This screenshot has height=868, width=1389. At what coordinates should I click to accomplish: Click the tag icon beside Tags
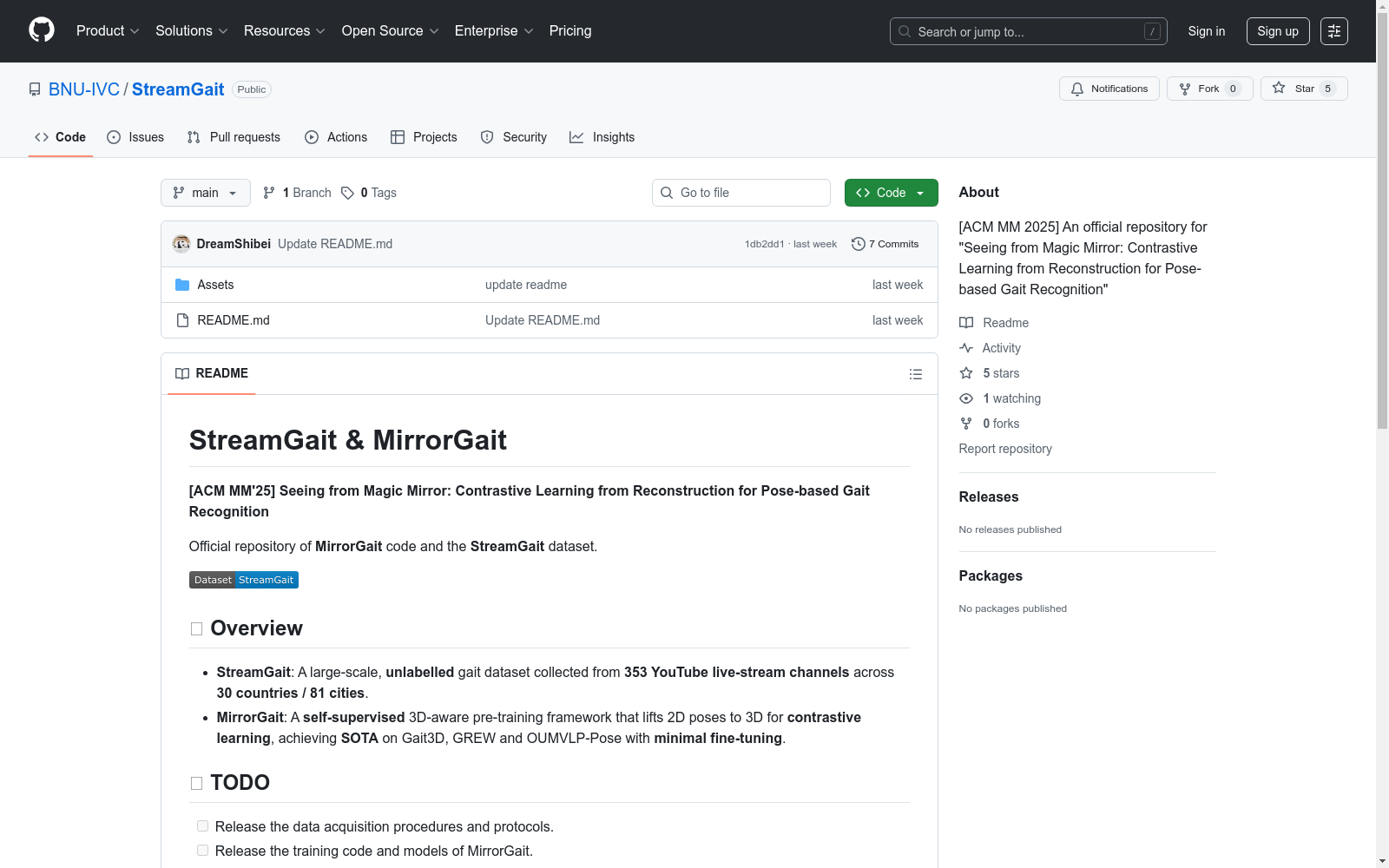coord(347,193)
